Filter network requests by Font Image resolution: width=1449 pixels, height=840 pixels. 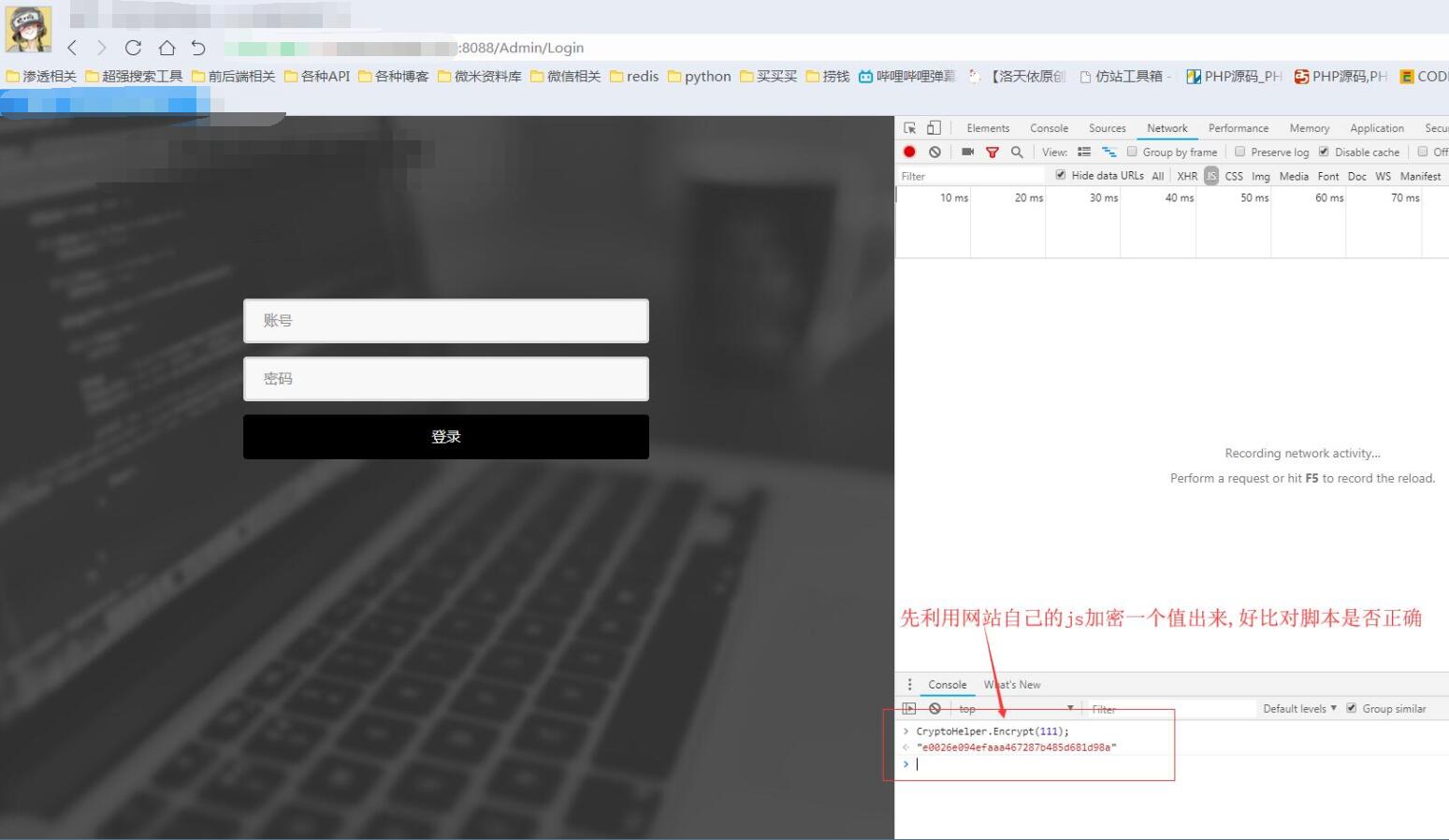(1328, 176)
